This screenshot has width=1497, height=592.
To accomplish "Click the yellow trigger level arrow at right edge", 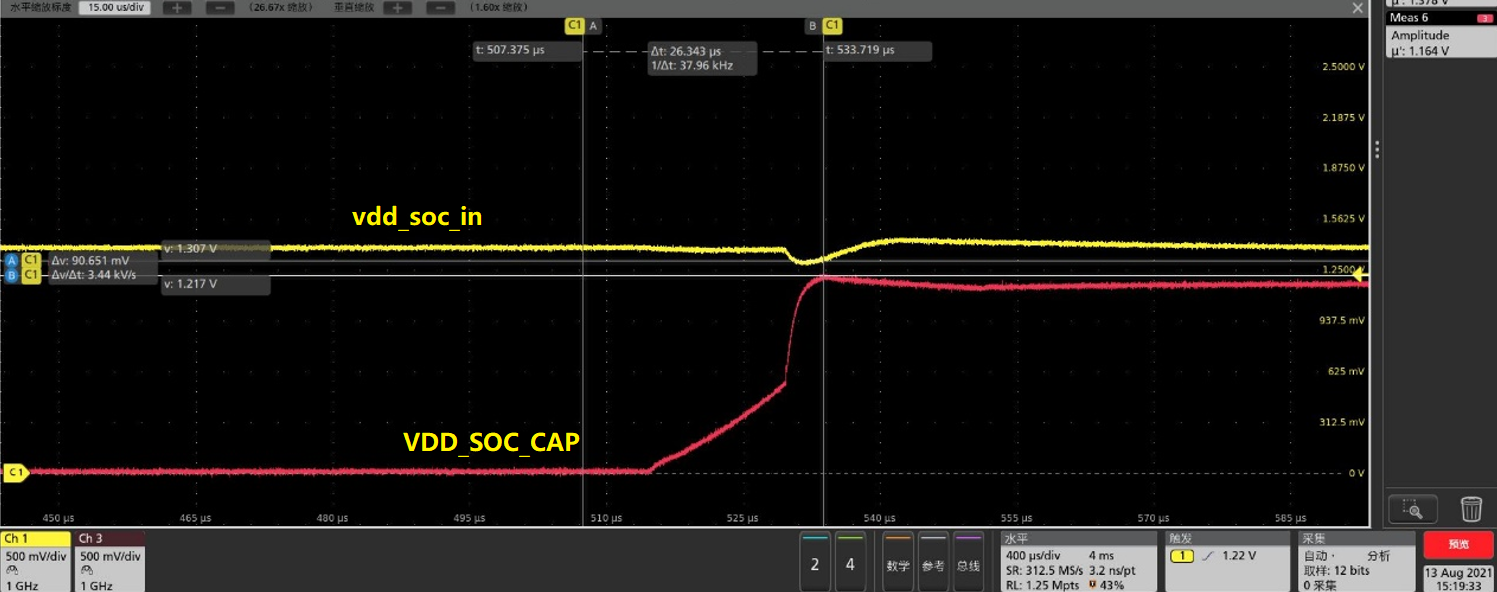I will coord(1361,273).
